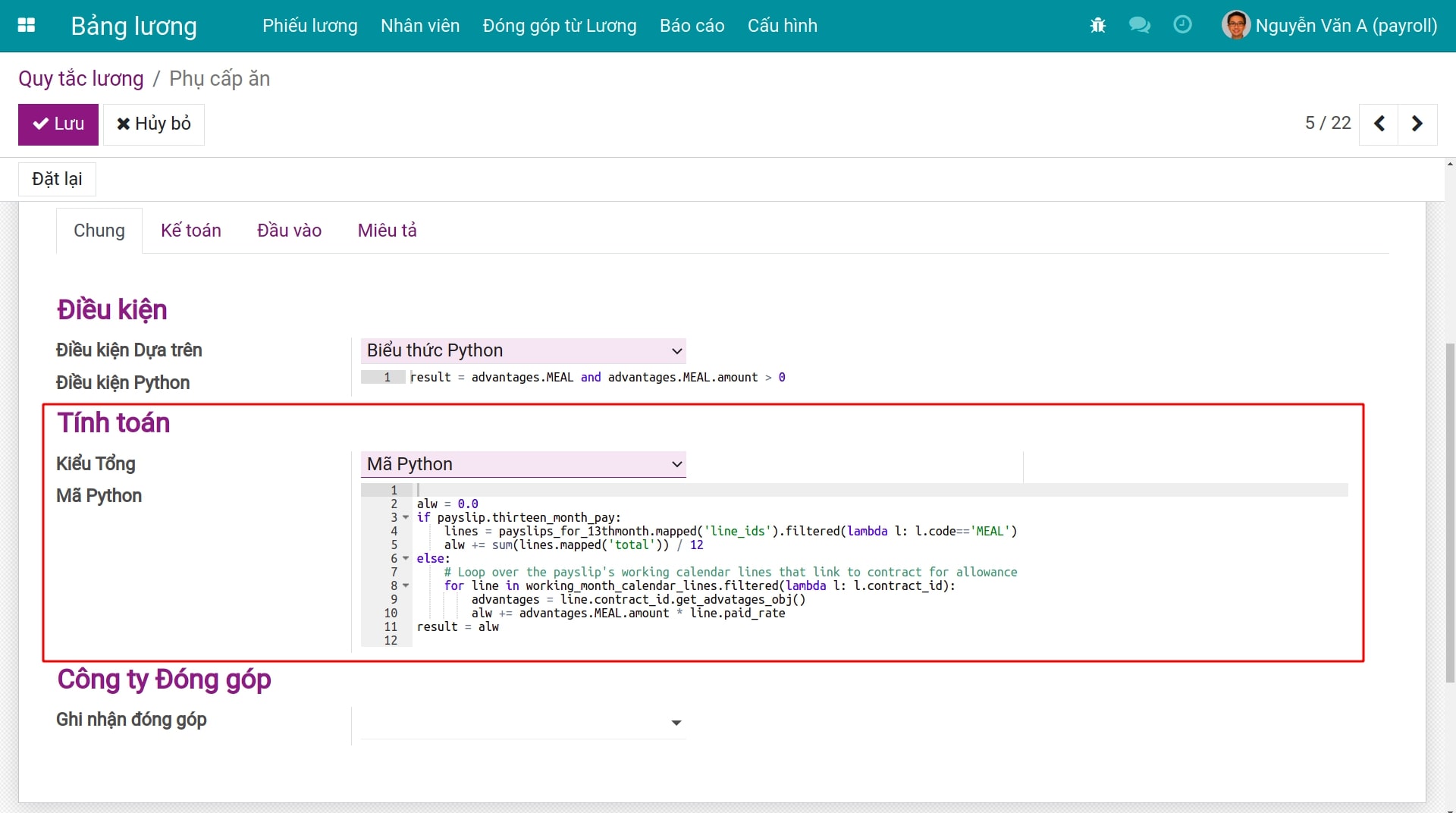The width and height of the screenshot is (1456, 813).
Task: Go to the next record
Action: [x=1417, y=124]
